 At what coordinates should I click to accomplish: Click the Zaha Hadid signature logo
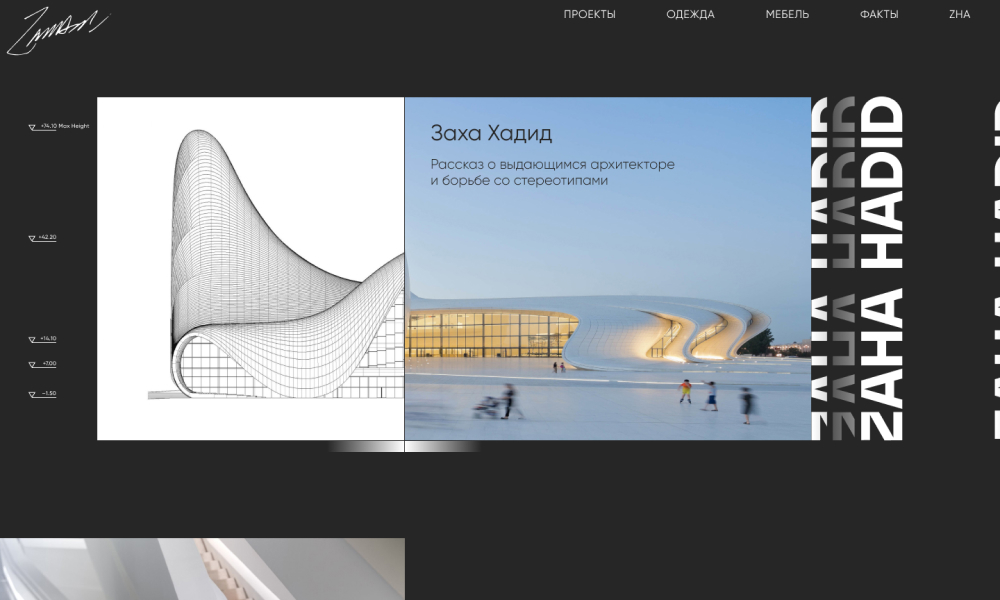click(55, 30)
